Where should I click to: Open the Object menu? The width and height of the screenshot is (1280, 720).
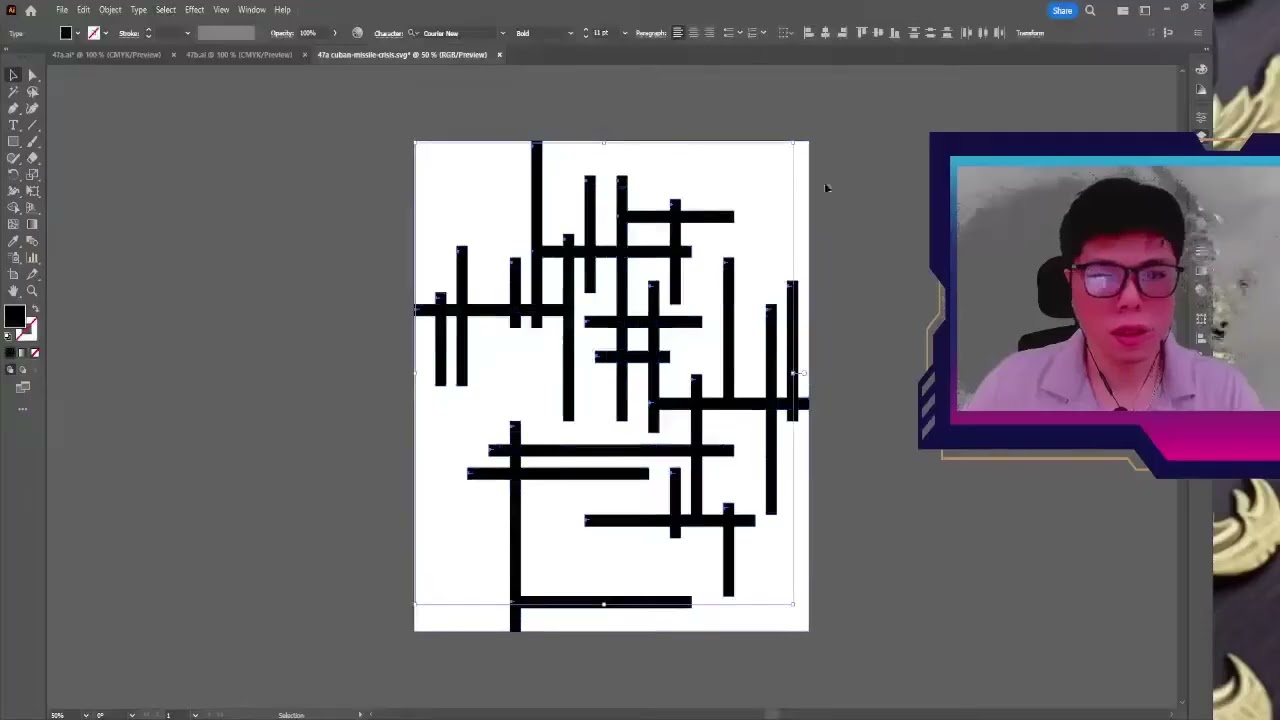[x=110, y=10]
